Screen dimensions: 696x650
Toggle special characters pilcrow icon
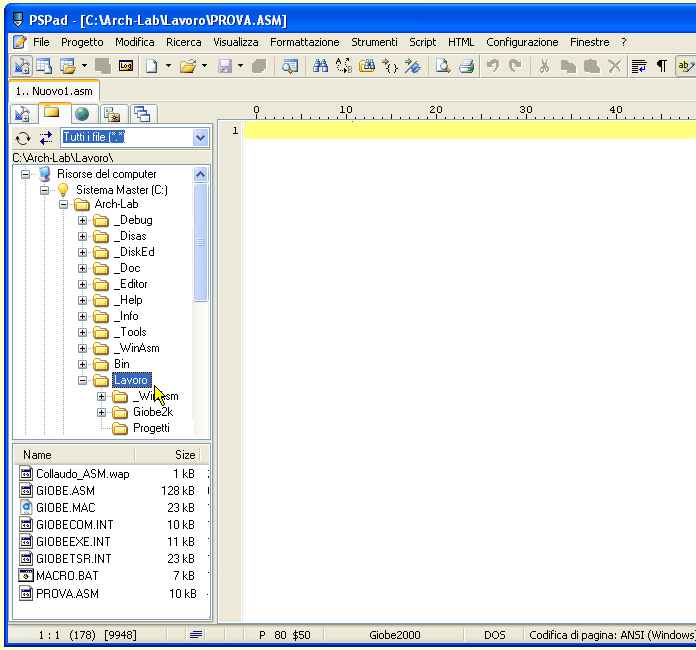pos(662,67)
